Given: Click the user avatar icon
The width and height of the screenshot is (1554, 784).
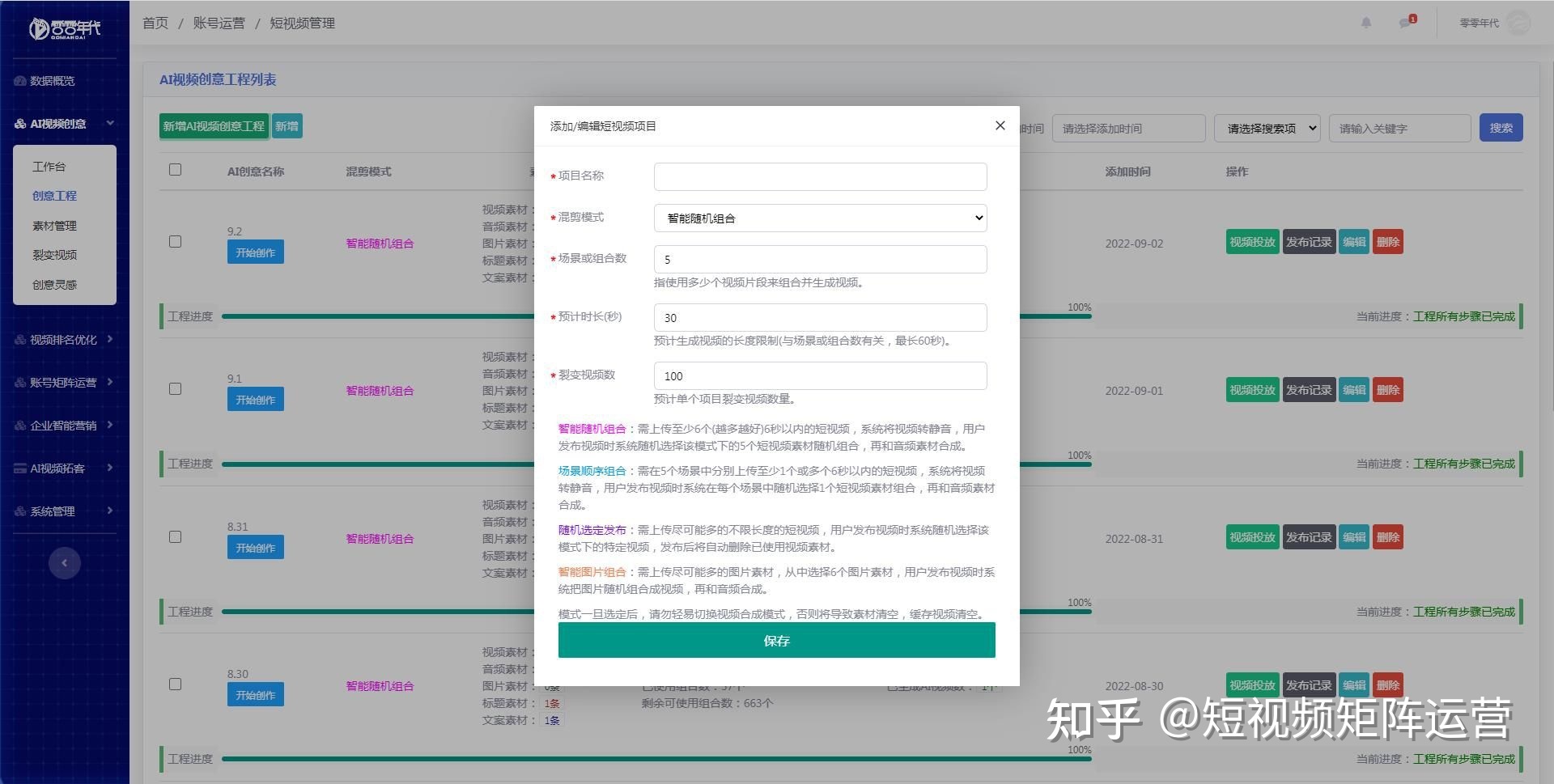Looking at the screenshot, I should click(x=1518, y=23).
